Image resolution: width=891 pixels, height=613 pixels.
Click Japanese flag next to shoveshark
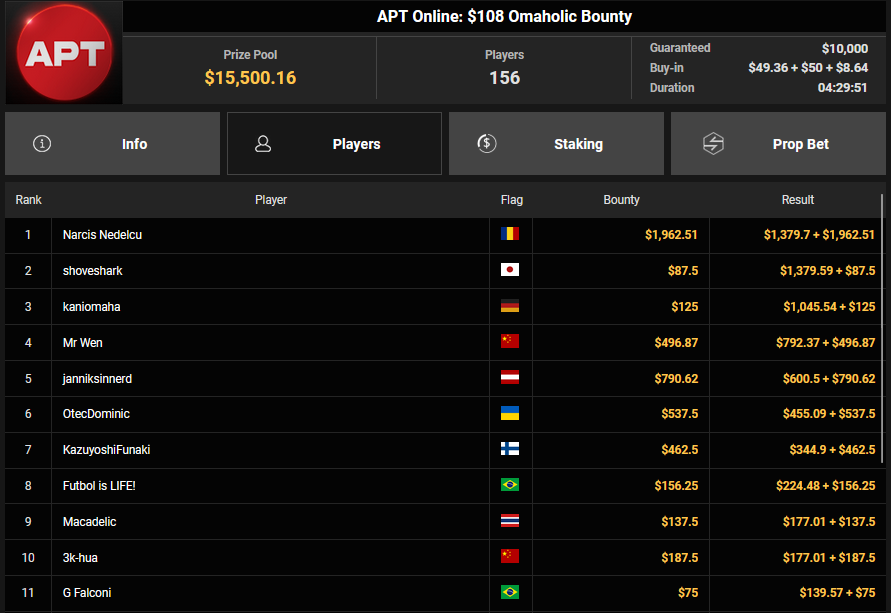pos(510,271)
